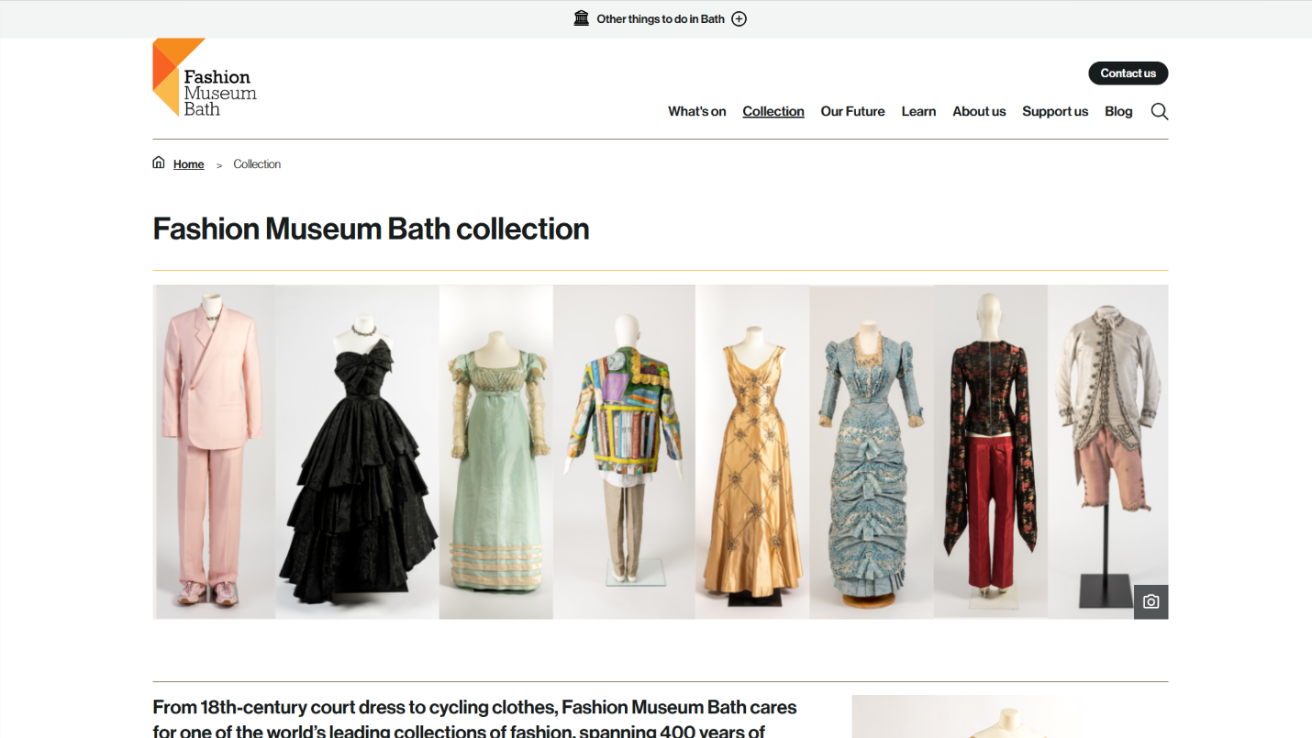Open the Our Future page
The image size is (1312, 738).
[852, 111]
